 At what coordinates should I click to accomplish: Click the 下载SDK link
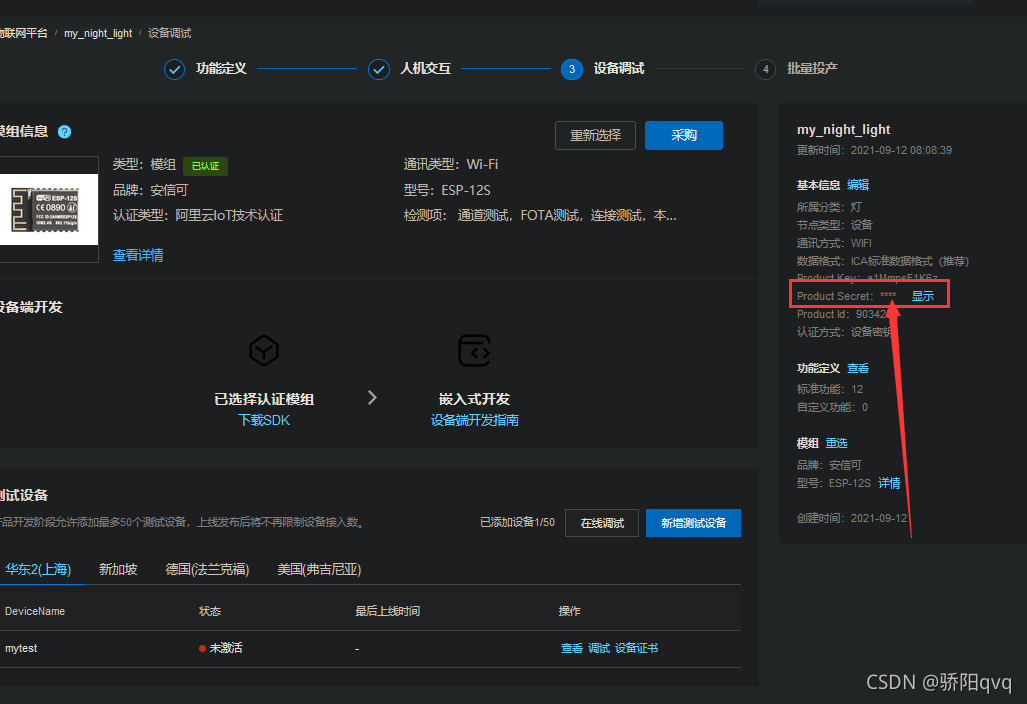coord(264,420)
